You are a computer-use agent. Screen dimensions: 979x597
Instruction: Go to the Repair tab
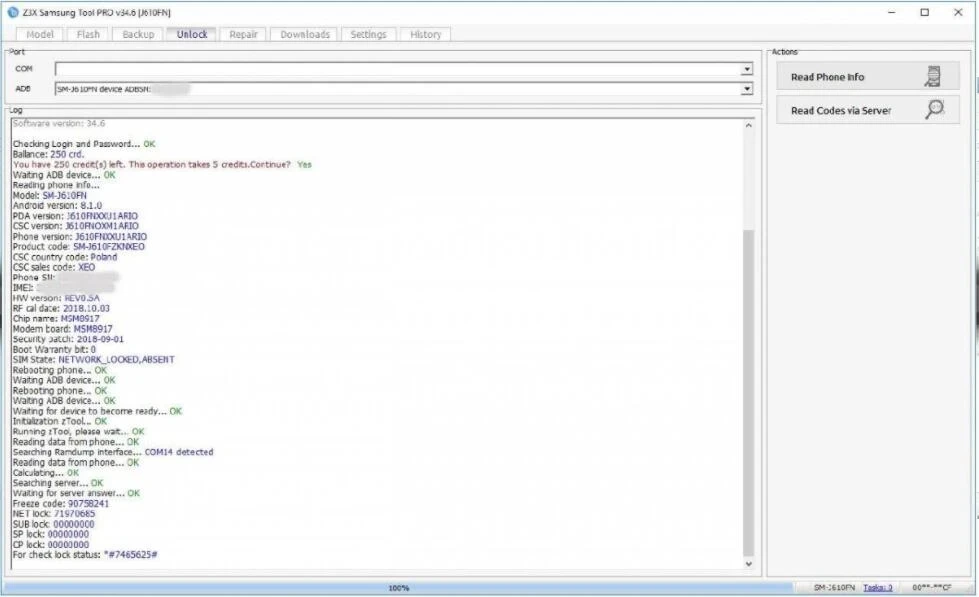point(243,34)
